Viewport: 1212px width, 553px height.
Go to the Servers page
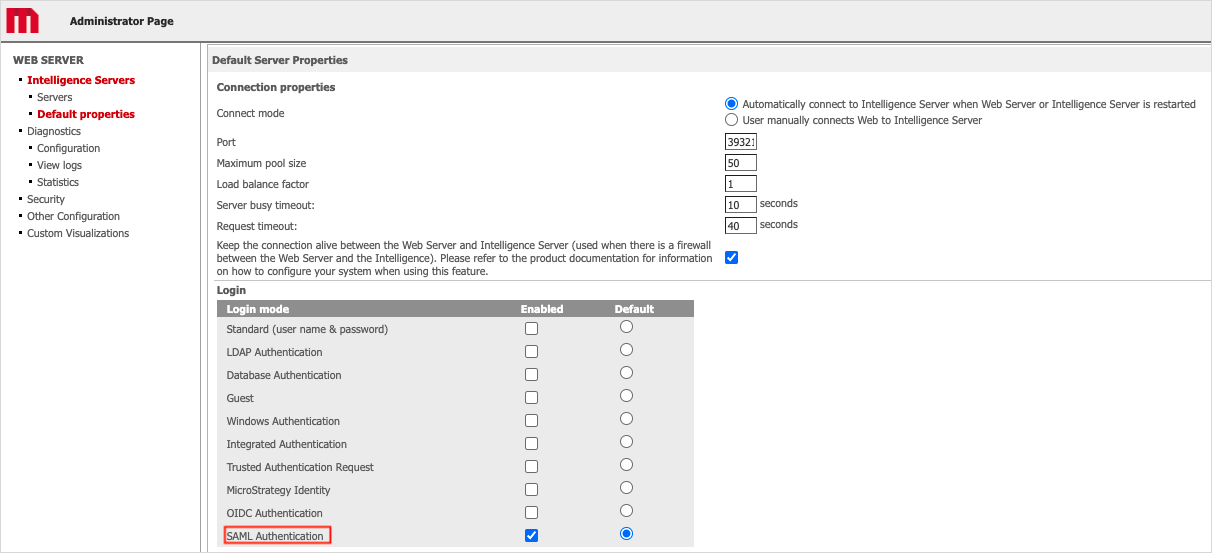click(54, 97)
